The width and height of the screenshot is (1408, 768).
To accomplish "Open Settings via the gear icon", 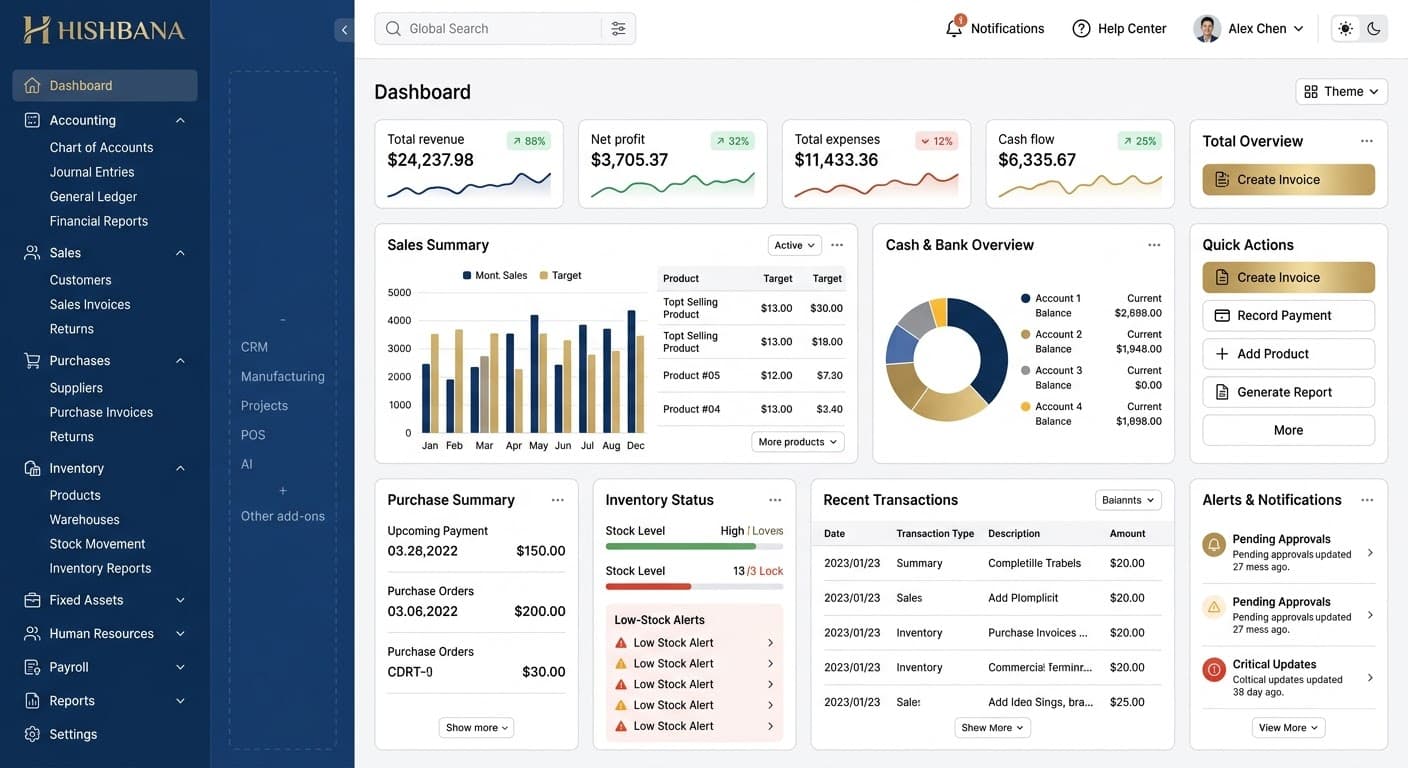I will click(x=32, y=734).
